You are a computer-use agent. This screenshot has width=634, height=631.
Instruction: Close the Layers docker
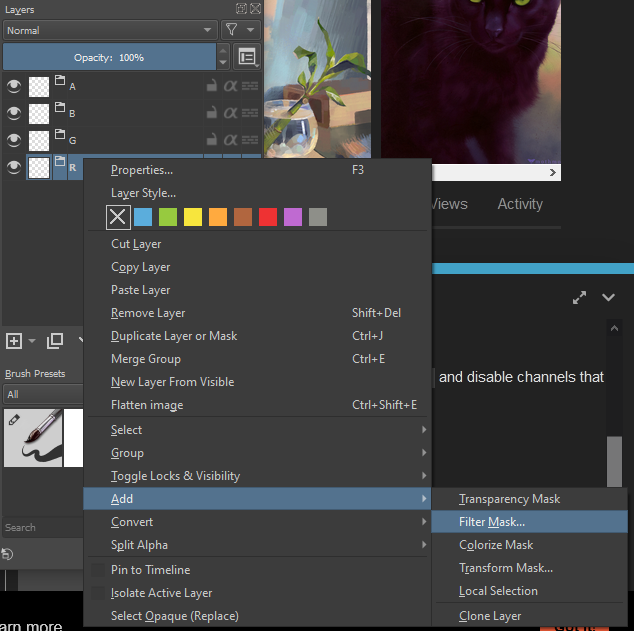pos(256,8)
